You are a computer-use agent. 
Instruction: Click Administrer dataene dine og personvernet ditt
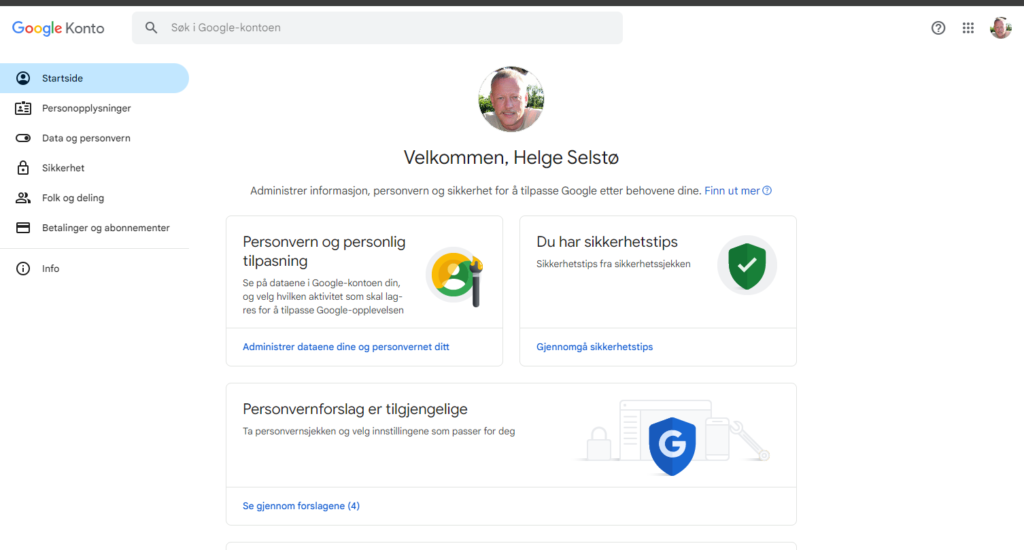tap(345, 347)
